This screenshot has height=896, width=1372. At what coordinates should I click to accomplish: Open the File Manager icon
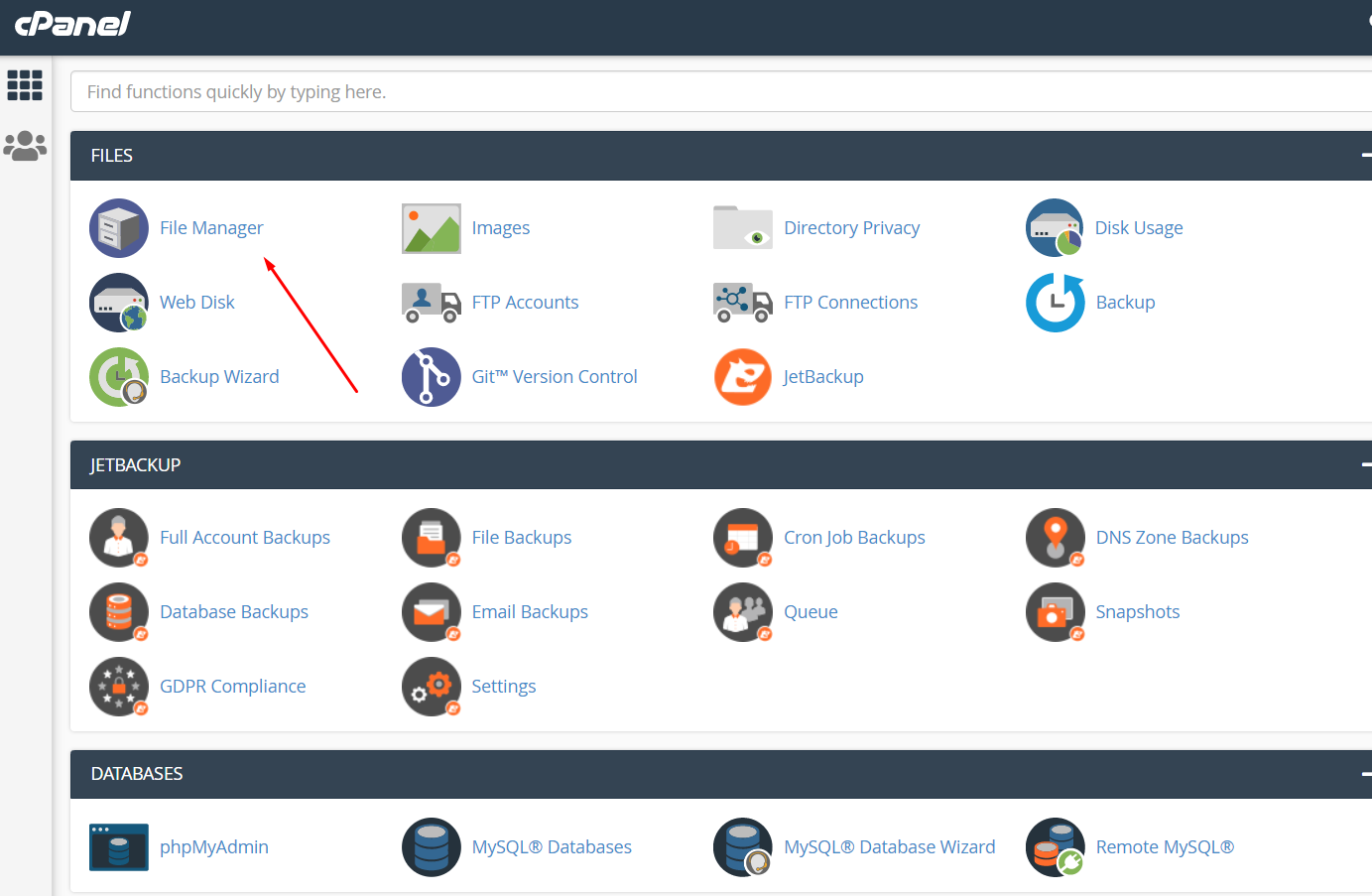pyautogui.click(x=119, y=228)
